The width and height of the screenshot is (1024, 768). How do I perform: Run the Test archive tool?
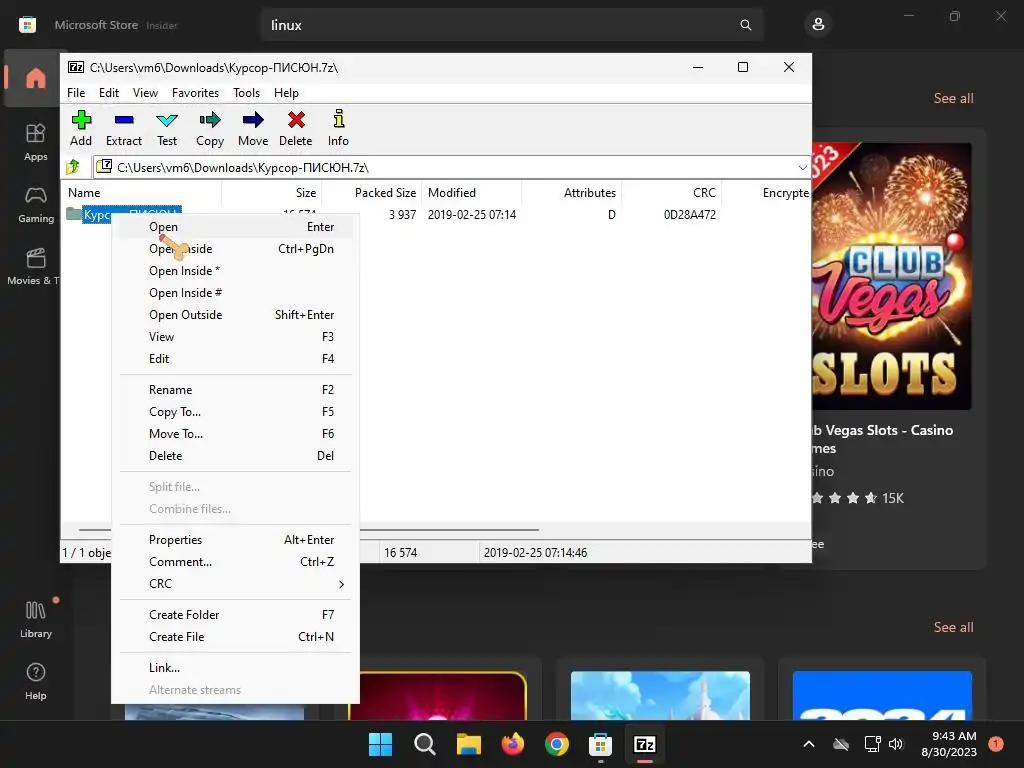click(x=167, y=129)
